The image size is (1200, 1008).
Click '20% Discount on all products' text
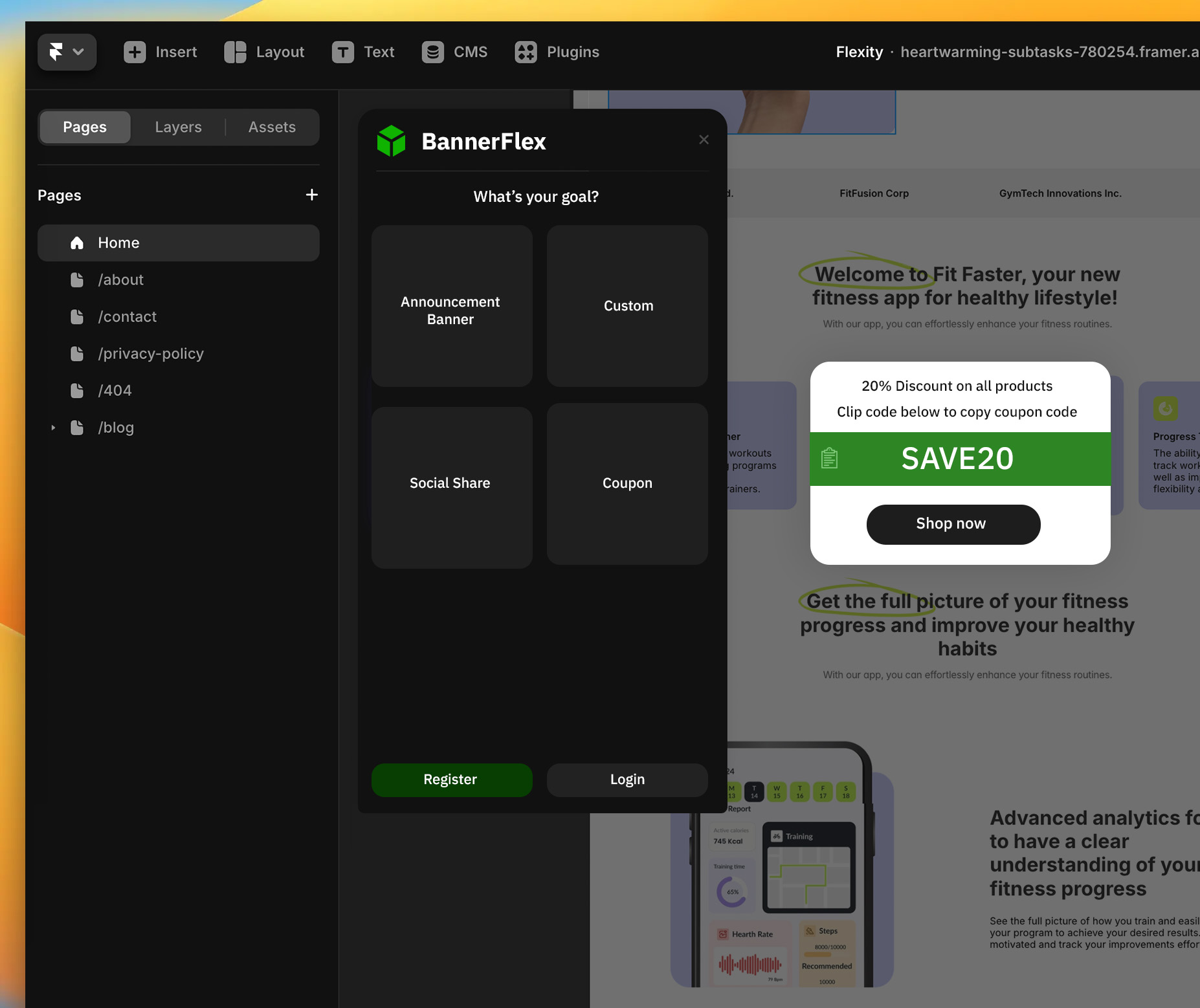click(957, 386)
